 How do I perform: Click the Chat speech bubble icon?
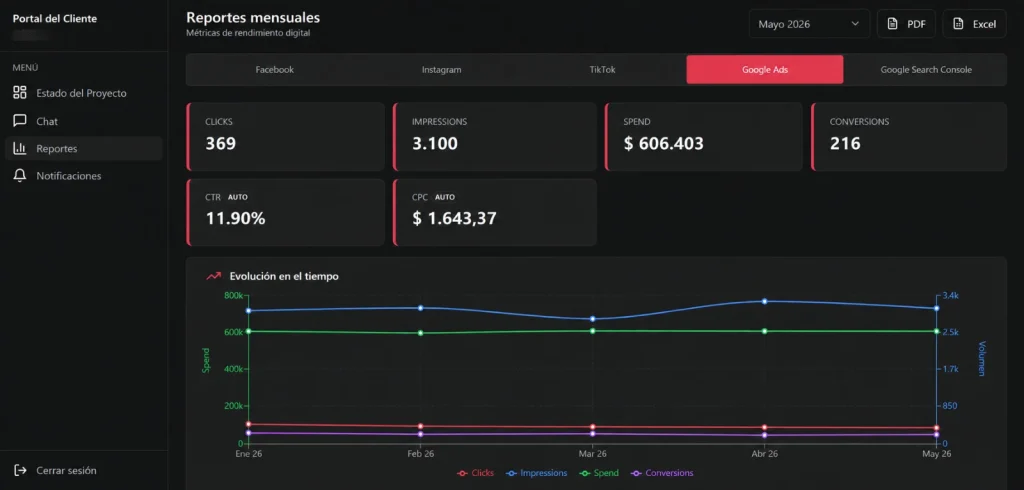point(20,121)
